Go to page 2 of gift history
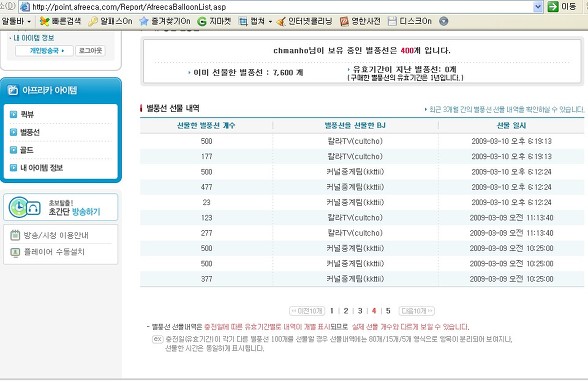Viewport: 588px width, 382px height. (x=346, y=311)
